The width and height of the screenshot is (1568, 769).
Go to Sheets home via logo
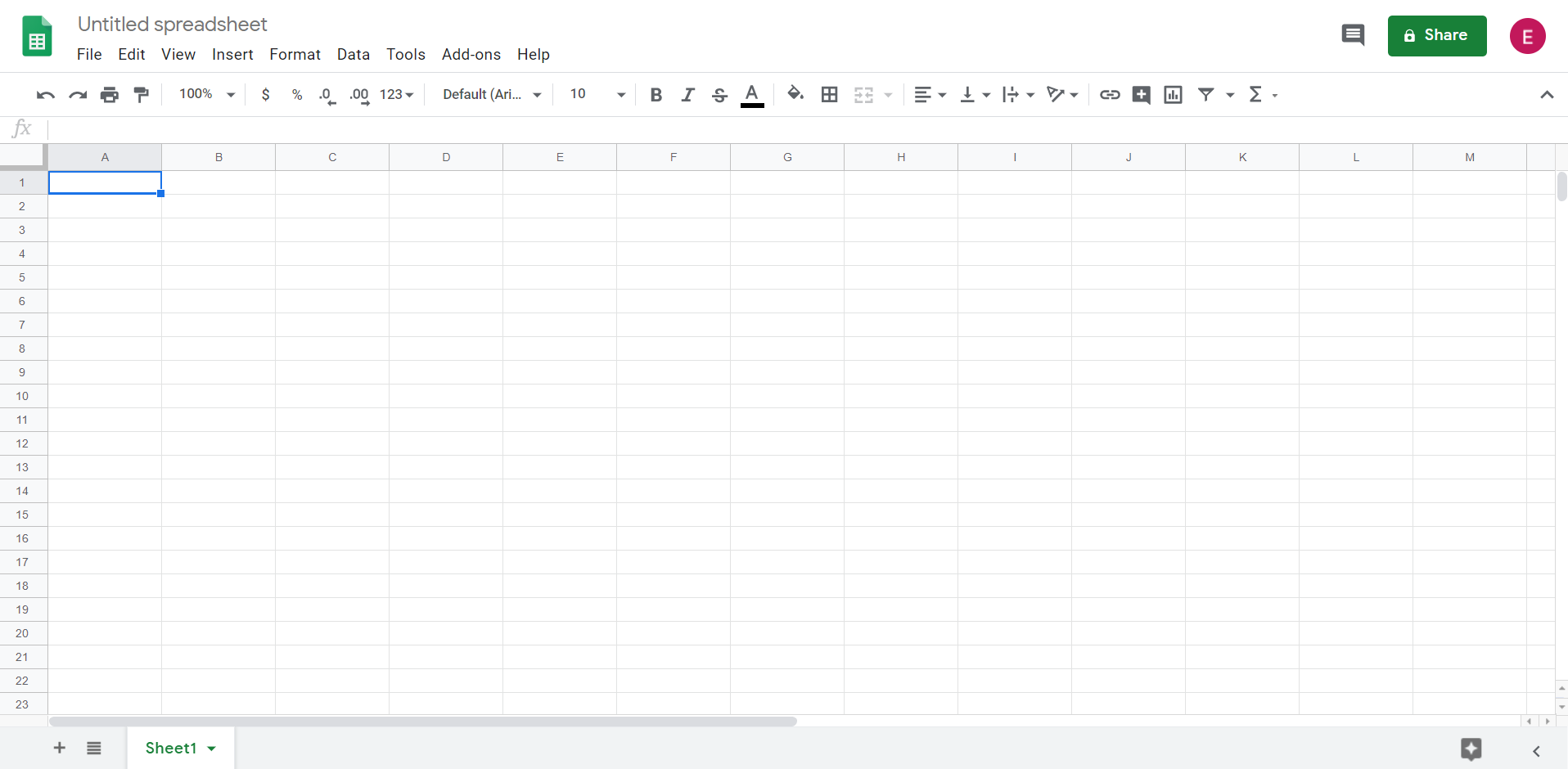click(x=37, y=36)
